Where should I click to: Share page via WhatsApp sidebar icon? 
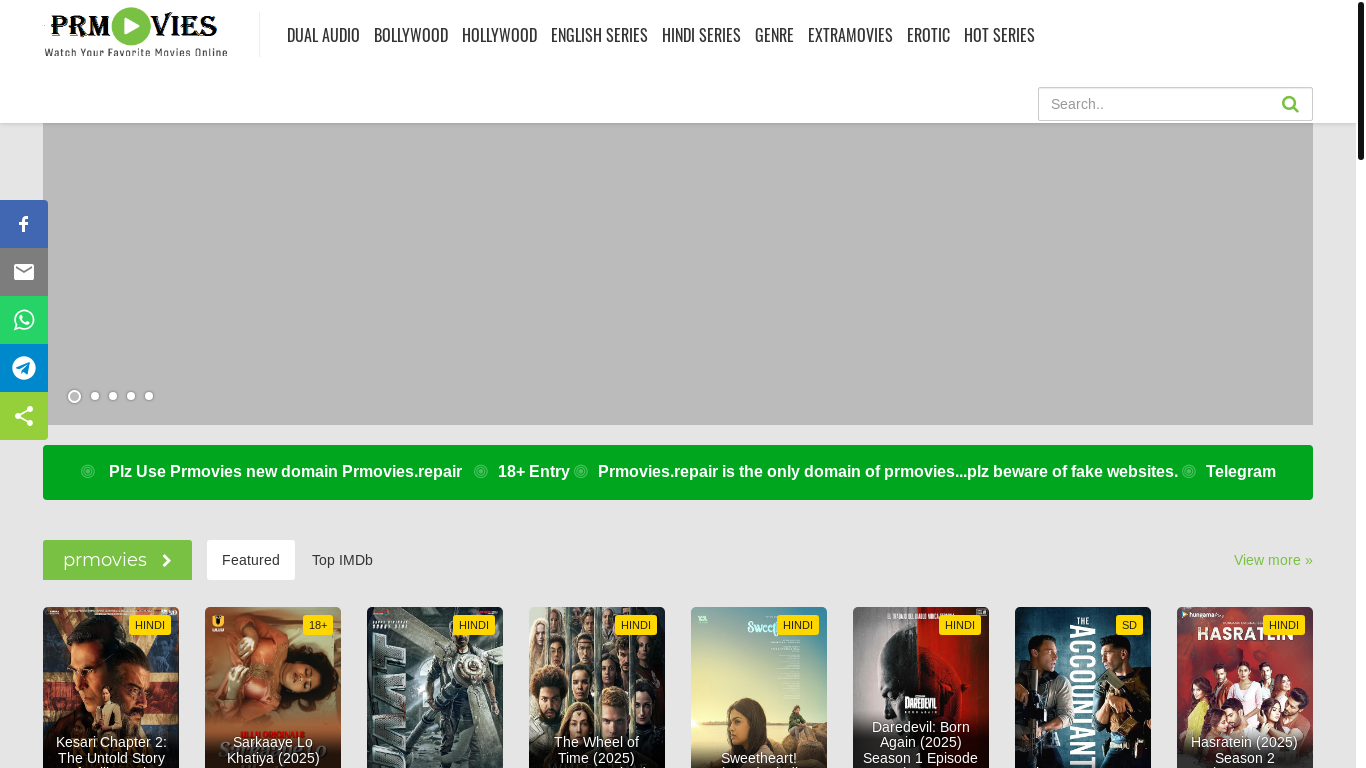click(x=24, y=320)
